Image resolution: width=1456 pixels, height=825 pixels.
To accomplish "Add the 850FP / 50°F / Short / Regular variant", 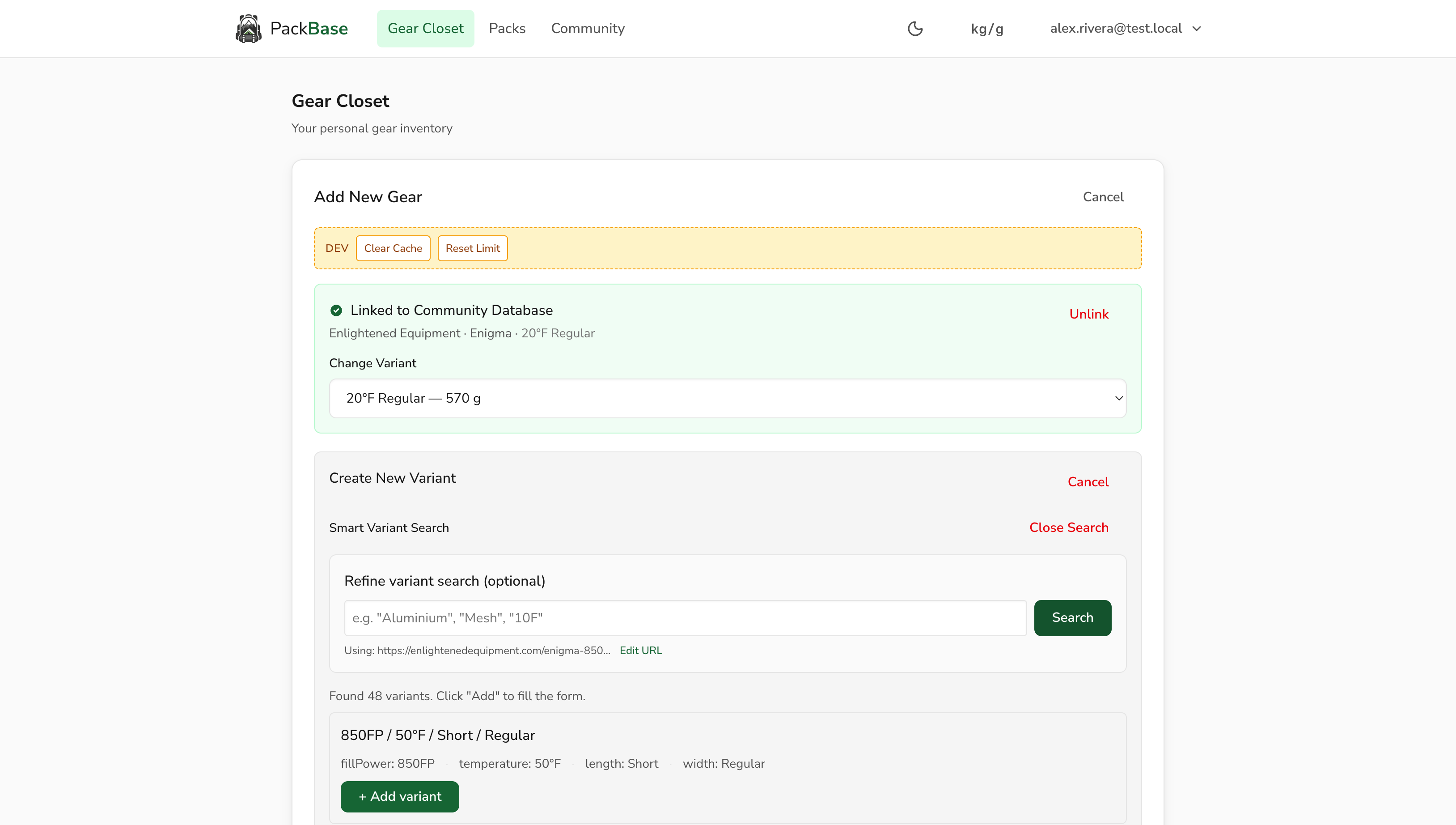I will (399, 796).
